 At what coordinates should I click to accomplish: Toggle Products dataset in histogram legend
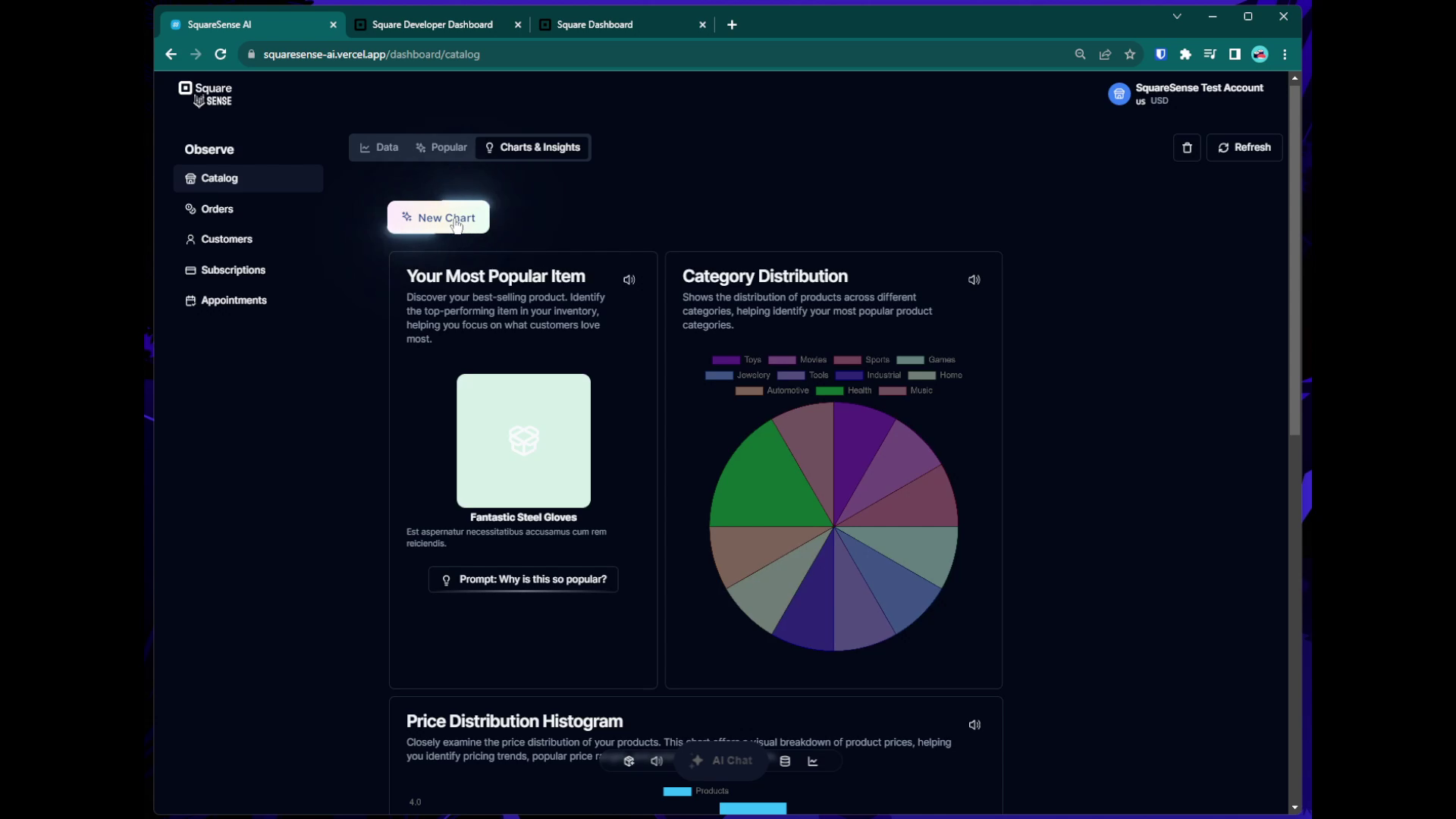tap(695, 791)
